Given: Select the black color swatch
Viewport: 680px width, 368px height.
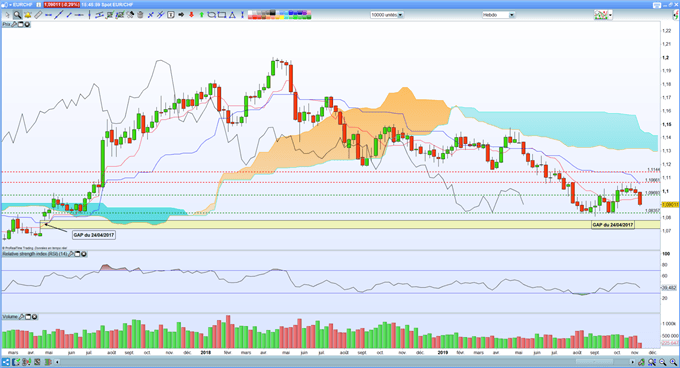Looking at the screenshot, I should tap(272, 13).
